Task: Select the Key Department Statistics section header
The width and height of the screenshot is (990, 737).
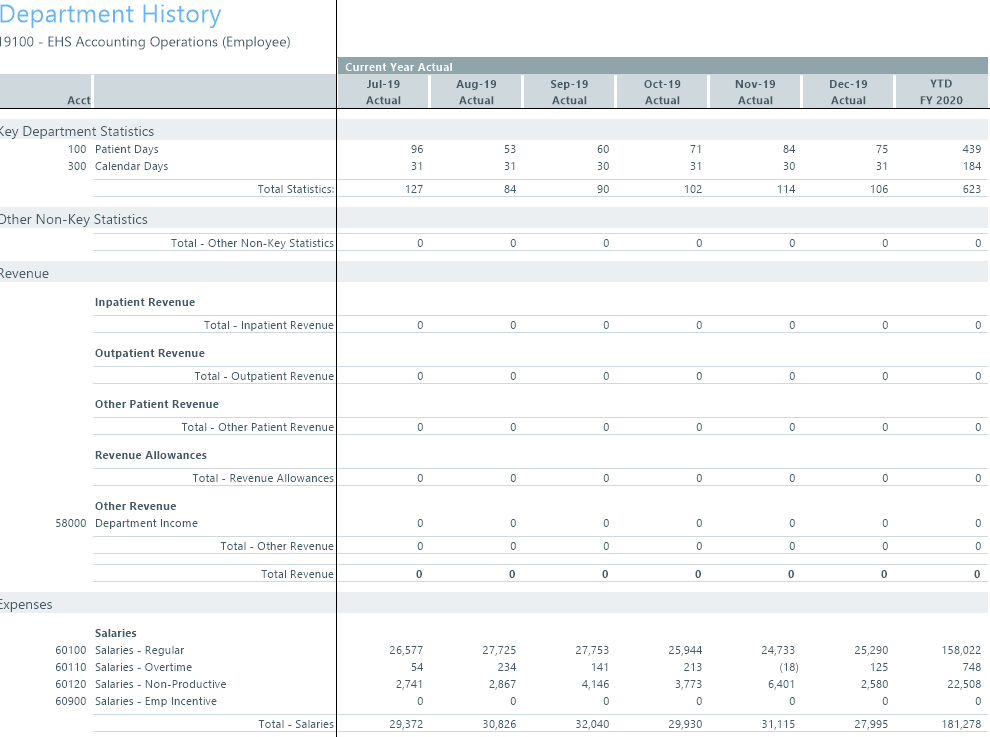Action: 78,131
